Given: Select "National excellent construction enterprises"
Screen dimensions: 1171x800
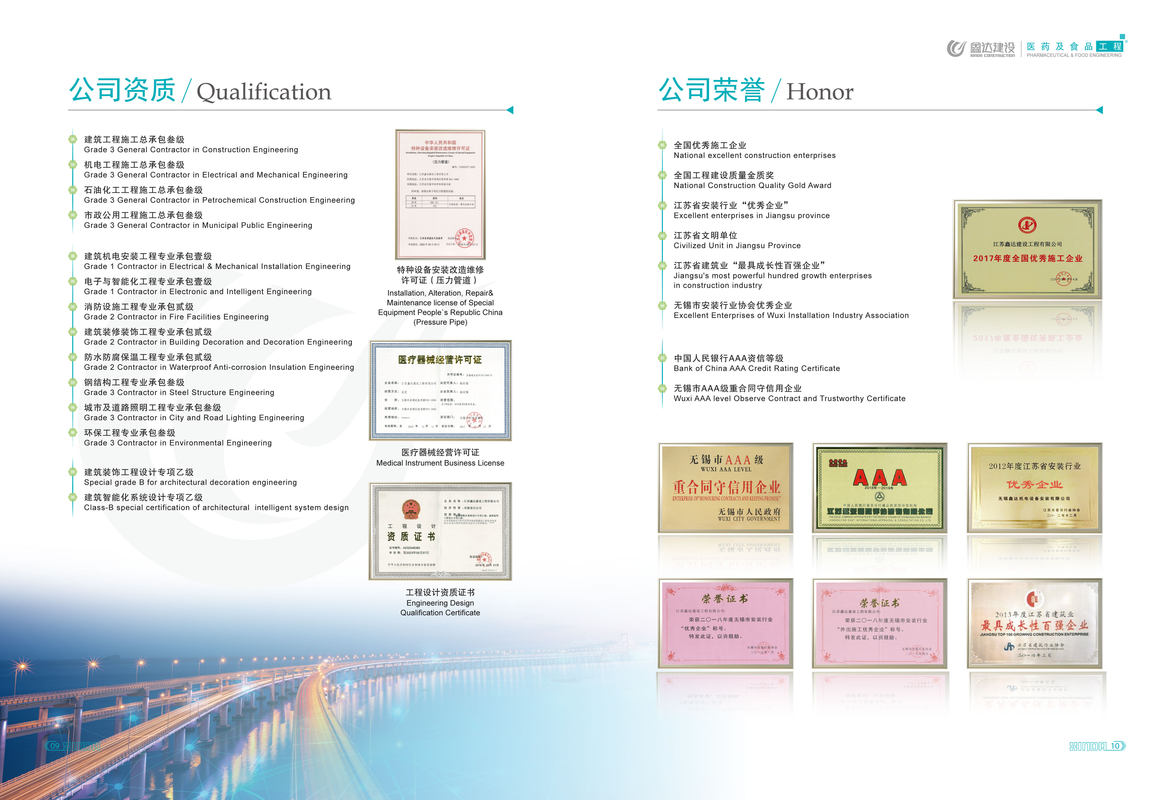Looking at the screenshot, I should (754, 156).
